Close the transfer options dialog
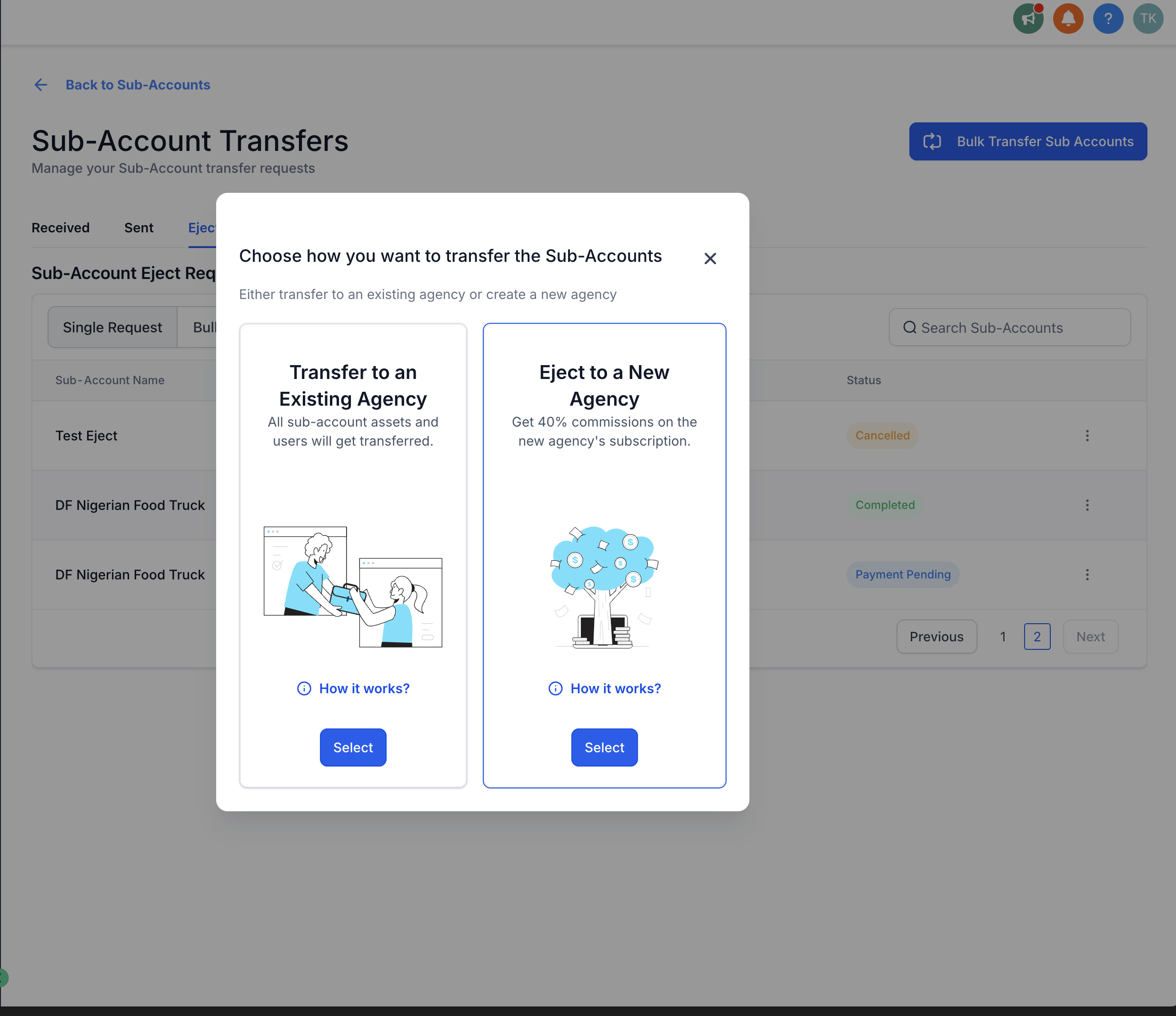The height and width of the screenshot is (1016, 1176). (x=709, y=259)
